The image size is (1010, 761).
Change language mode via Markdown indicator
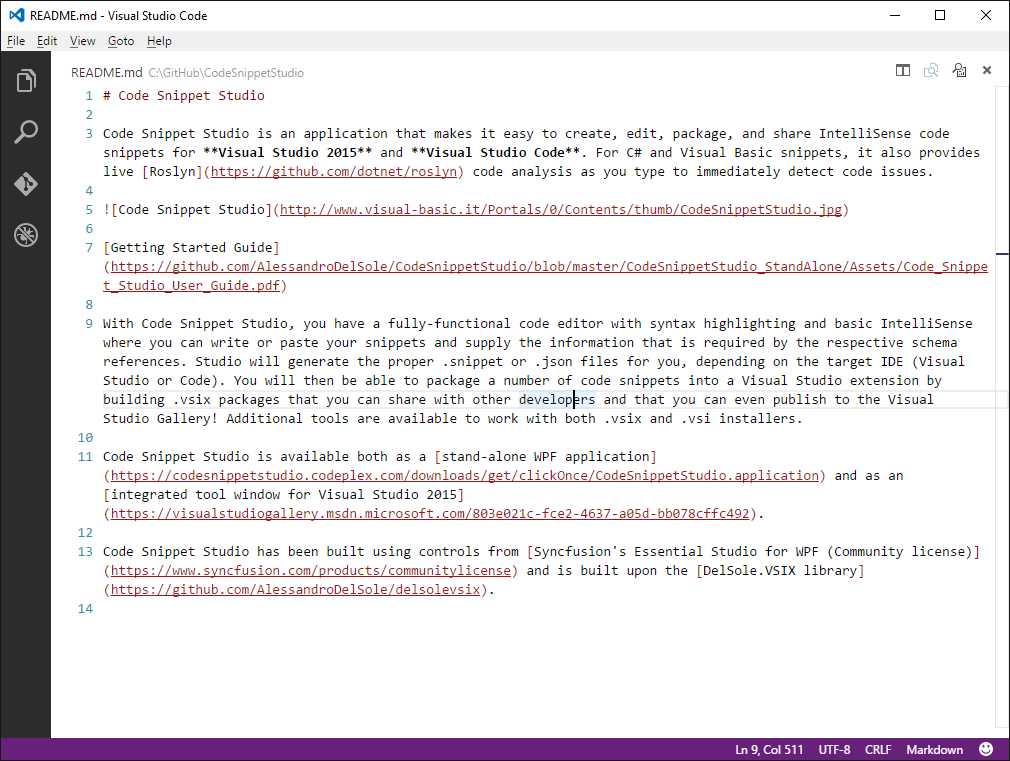pos(934,749)
